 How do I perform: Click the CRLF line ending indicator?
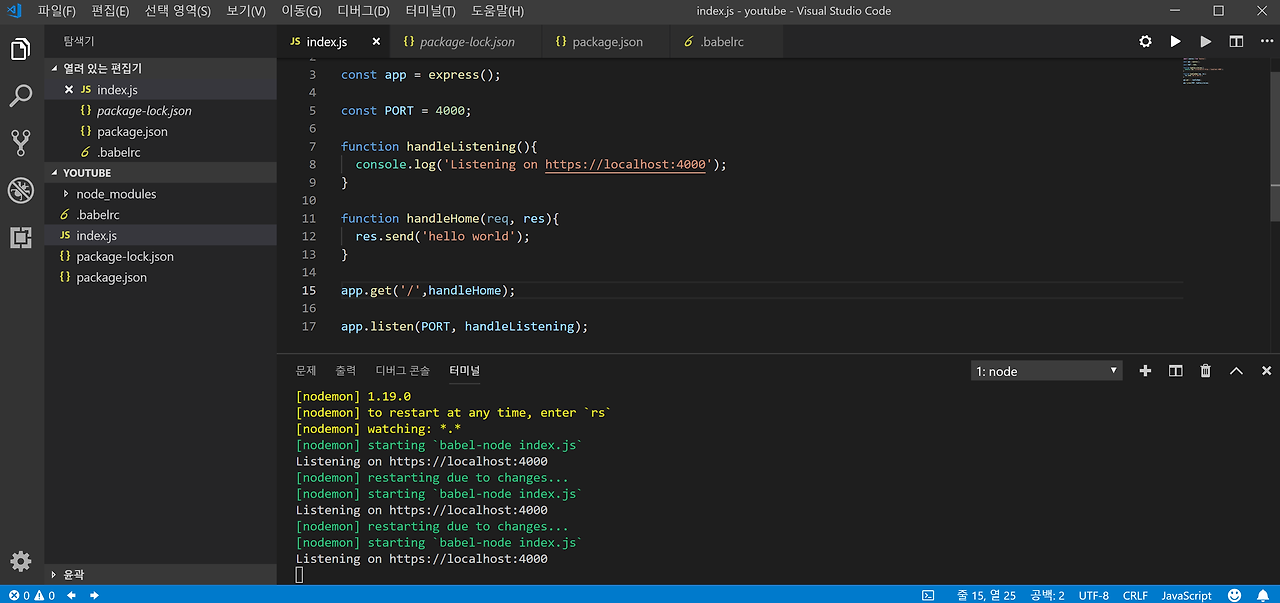coord(1135,595)
